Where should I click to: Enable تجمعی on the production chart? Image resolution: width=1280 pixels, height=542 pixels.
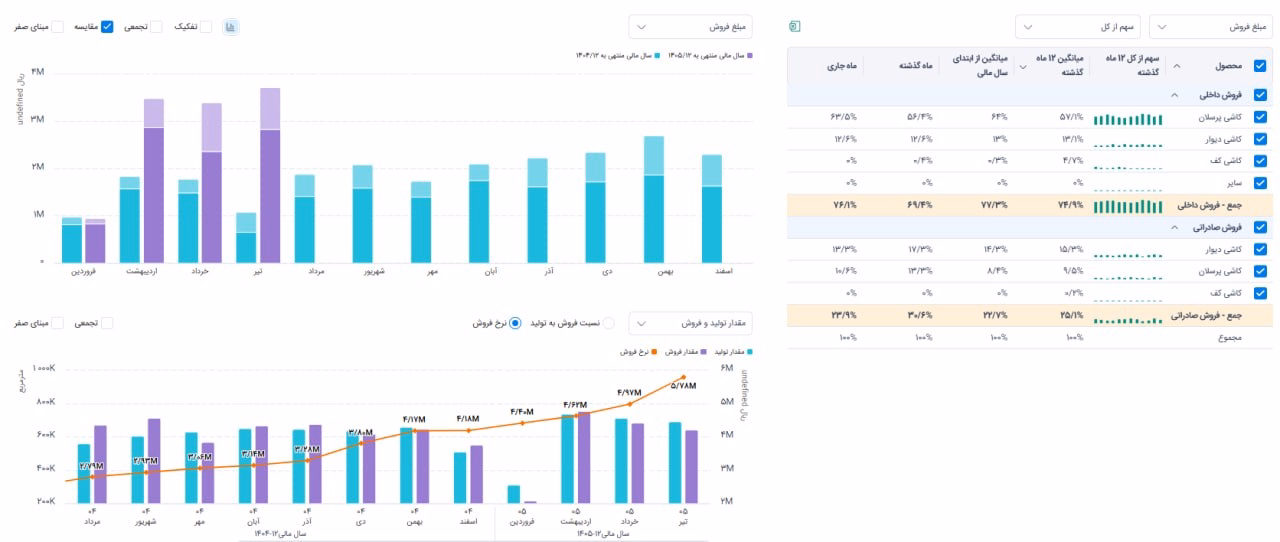(107, 323)
